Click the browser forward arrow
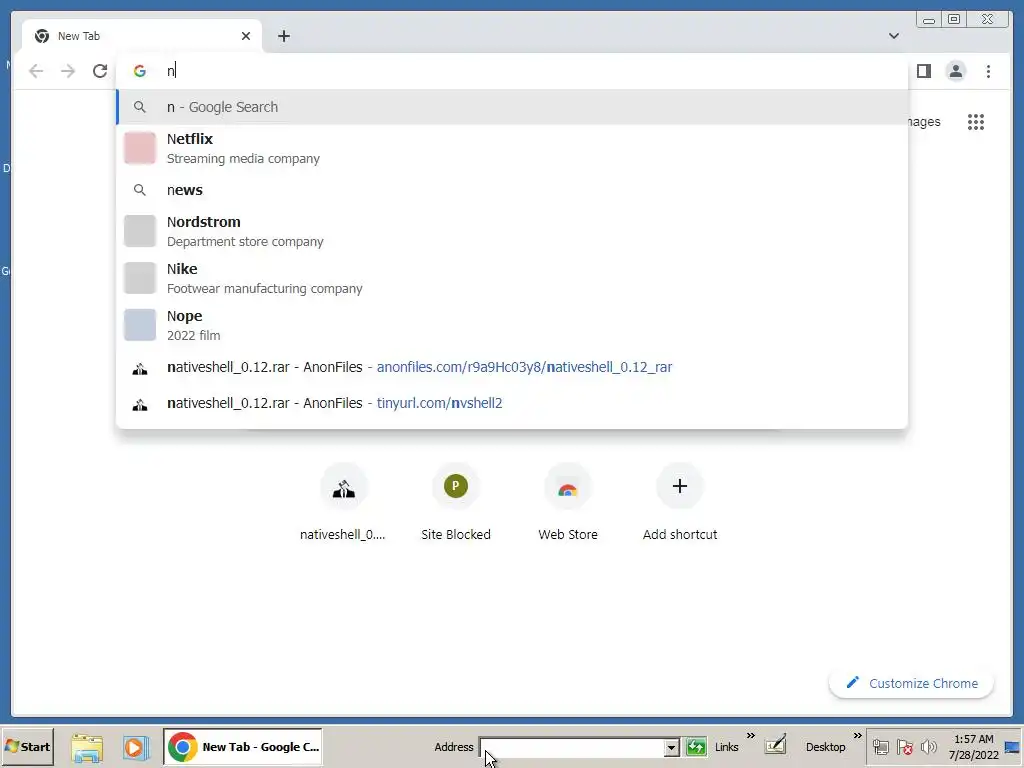Image resolution: width=1024 pixels, height=768 pixels. point(68,71)
